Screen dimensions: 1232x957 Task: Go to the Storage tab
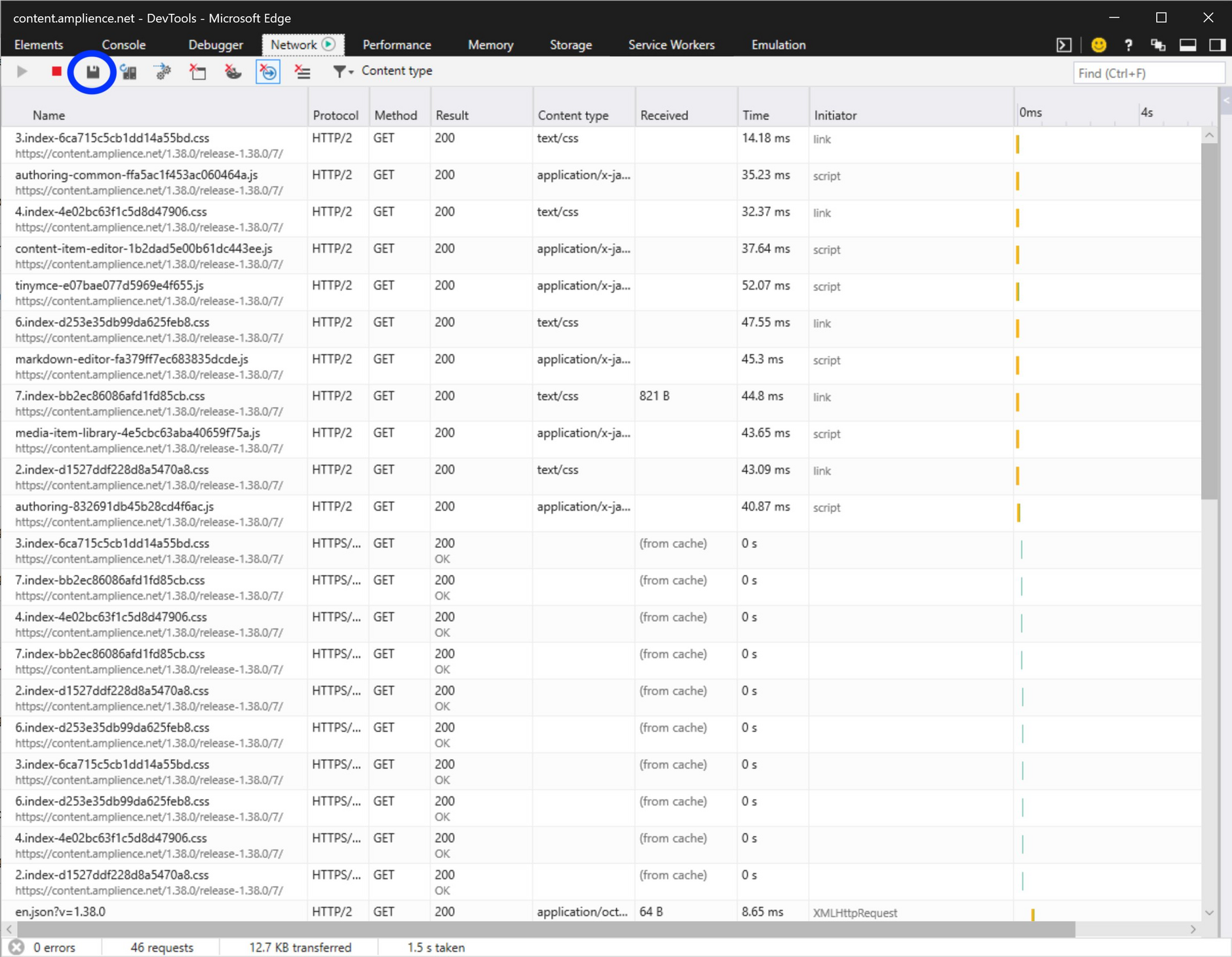click(571, 45)
